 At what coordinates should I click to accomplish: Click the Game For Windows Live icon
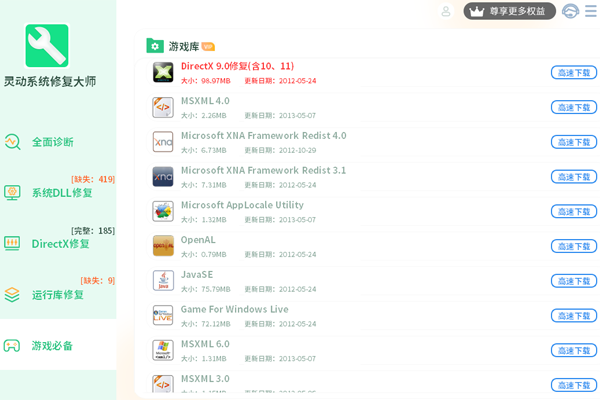(x=162, y=316)
